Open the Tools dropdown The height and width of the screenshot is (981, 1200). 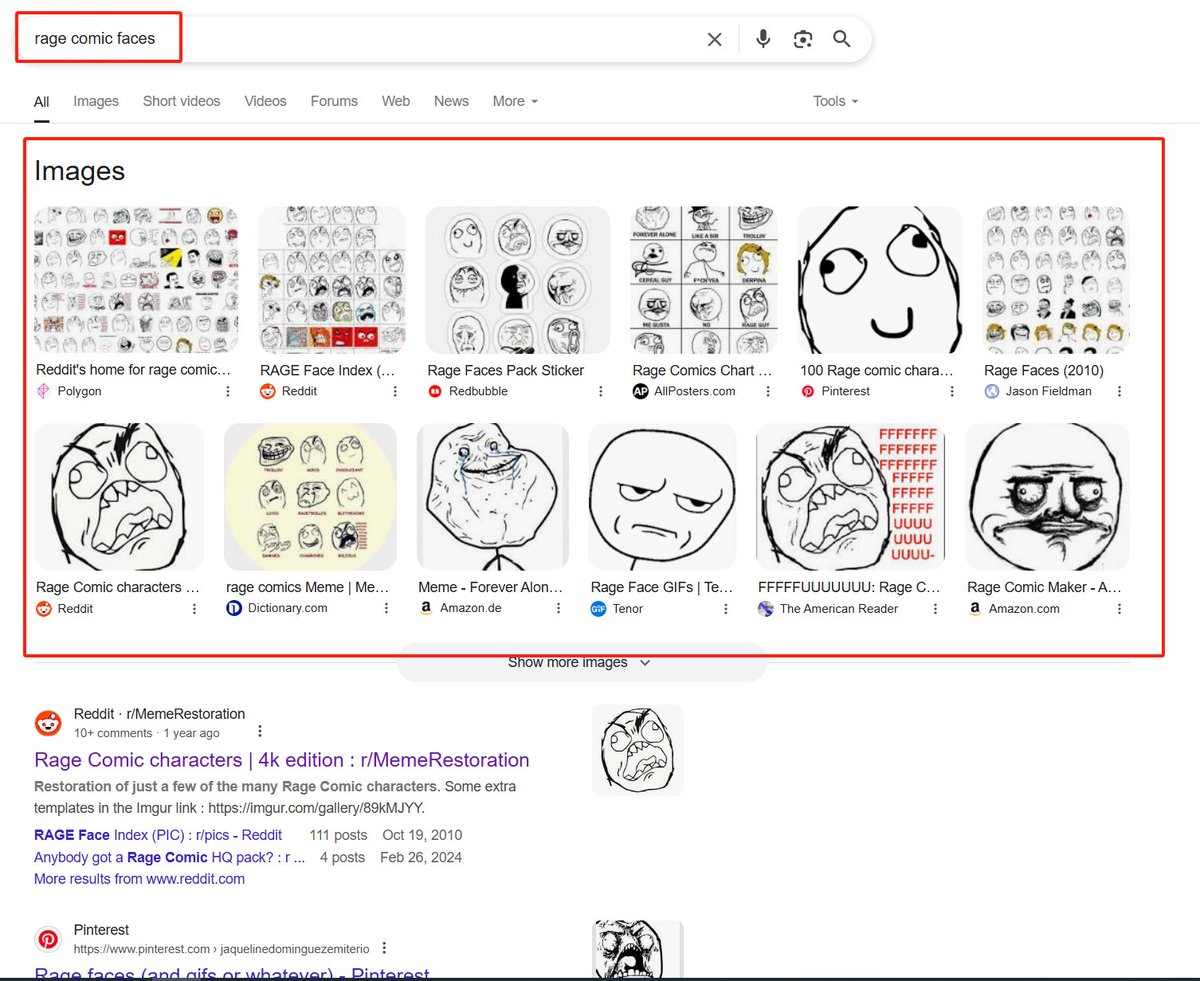[836, 101]
